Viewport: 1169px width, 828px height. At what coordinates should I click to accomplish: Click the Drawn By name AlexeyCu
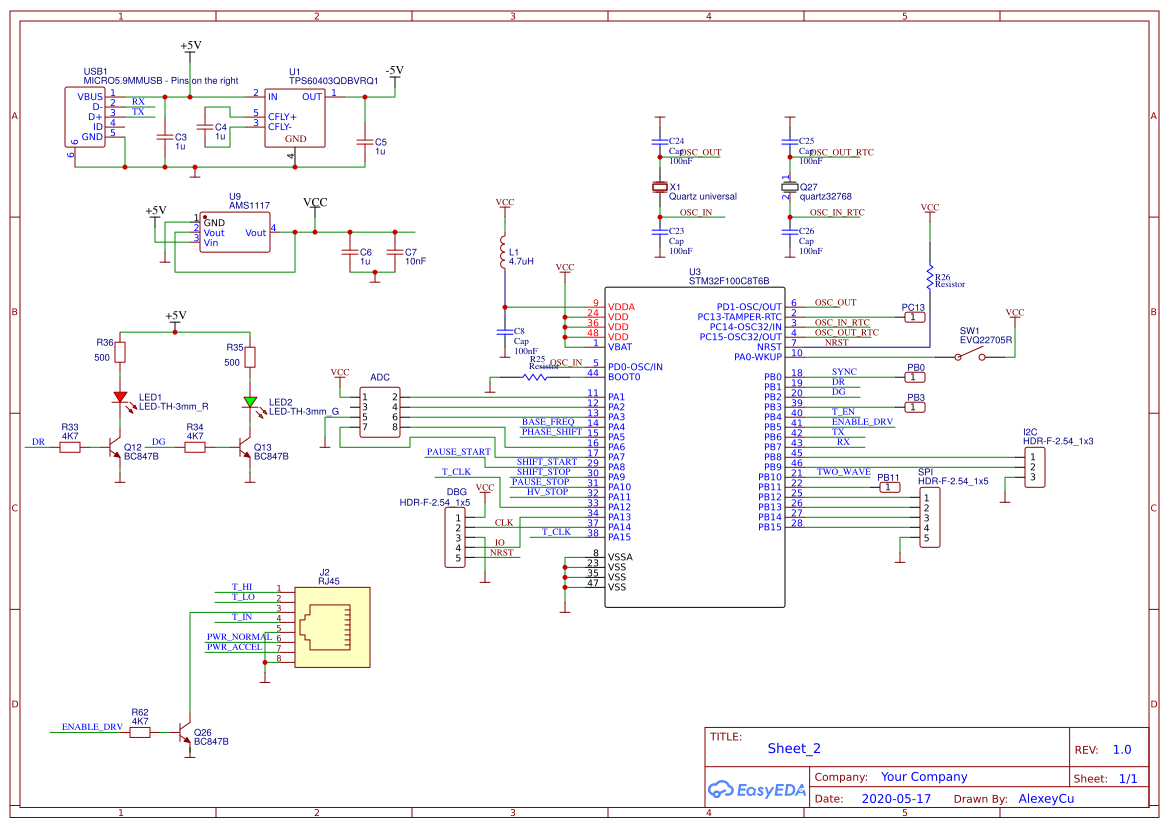pos(1047,798)
